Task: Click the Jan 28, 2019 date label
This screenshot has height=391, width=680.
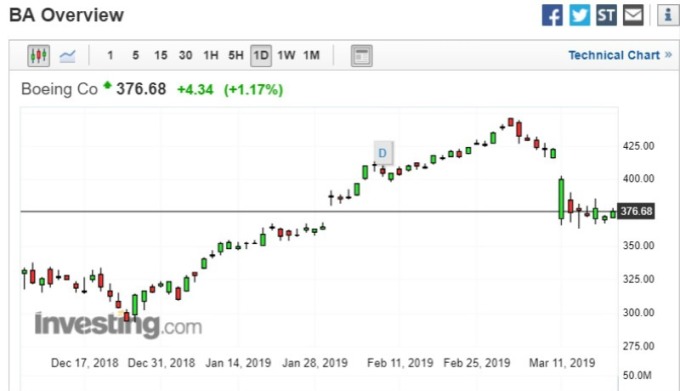Action: (315, 363)
